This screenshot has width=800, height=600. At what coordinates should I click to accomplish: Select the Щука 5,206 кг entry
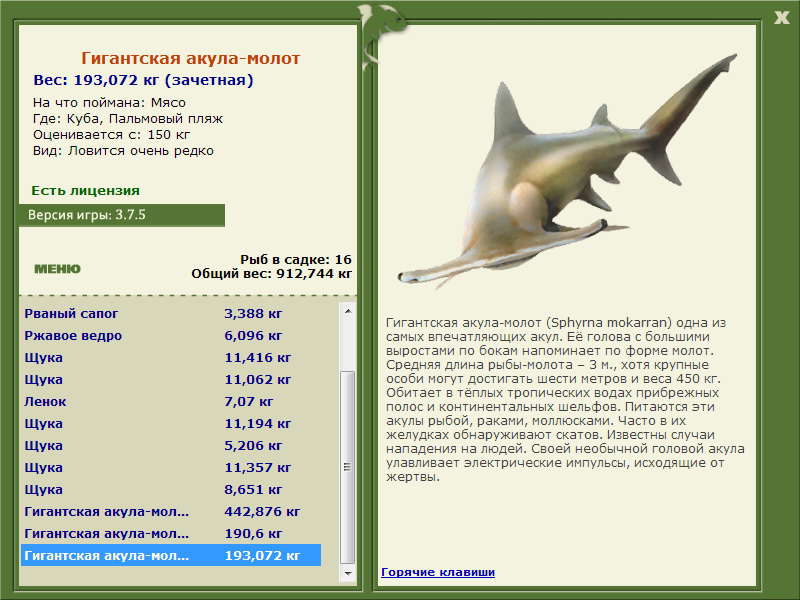[x=171, y=445]
